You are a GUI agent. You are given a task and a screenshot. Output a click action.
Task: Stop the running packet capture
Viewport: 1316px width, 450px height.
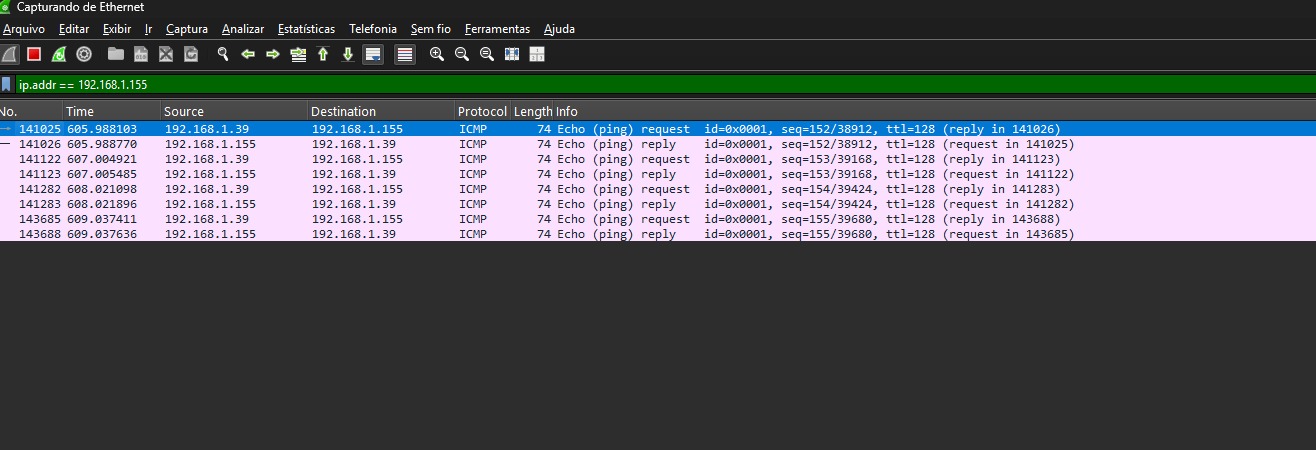click(34, 54)
